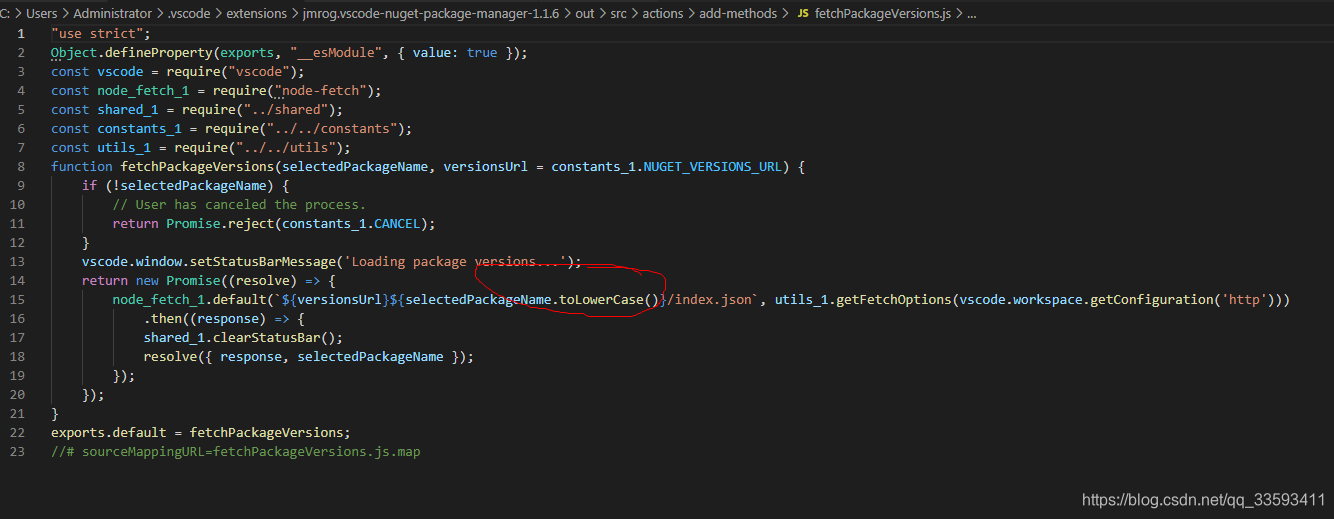The image size is (1334, 519).
Task: Click the comment "User has canceled the process."
Action: (239, 204)
